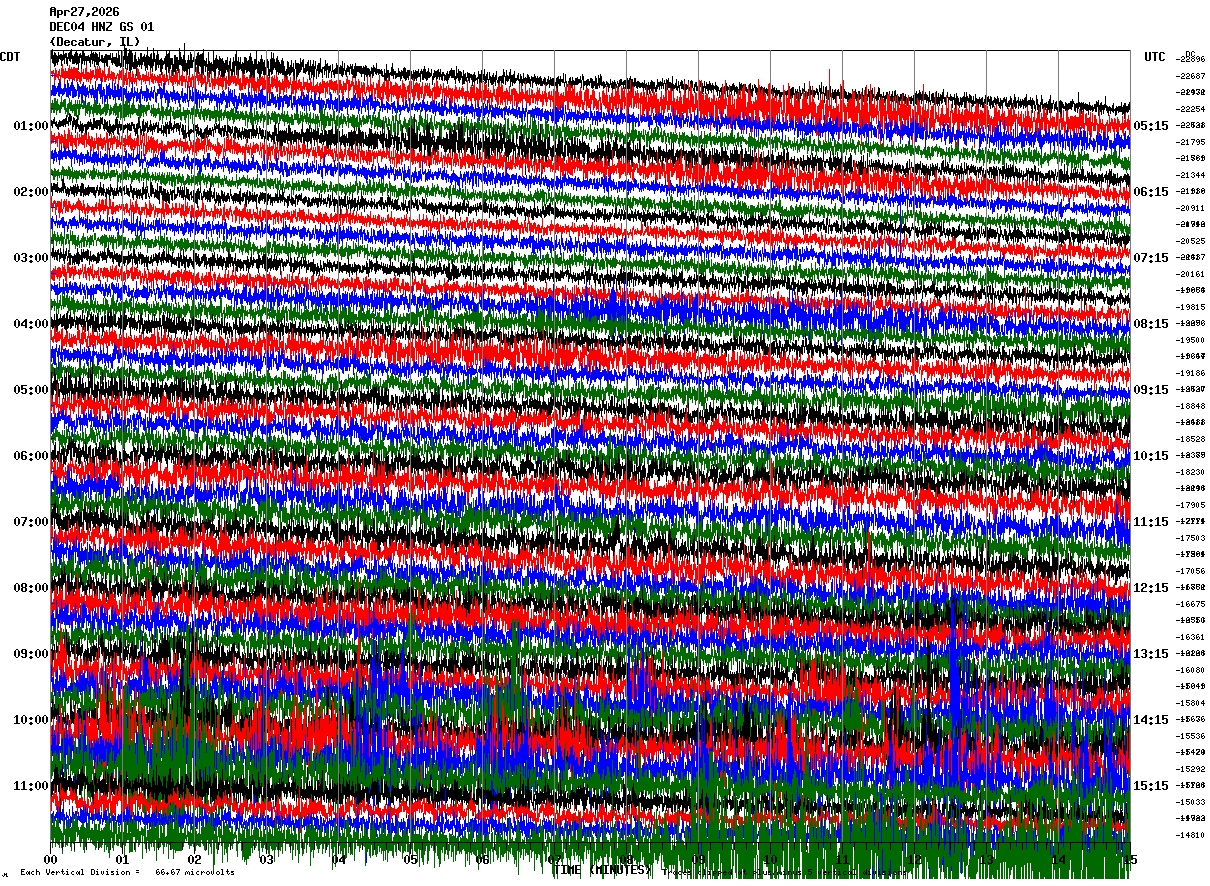Click the DC offset value -16080

[x=1192, y=670]
